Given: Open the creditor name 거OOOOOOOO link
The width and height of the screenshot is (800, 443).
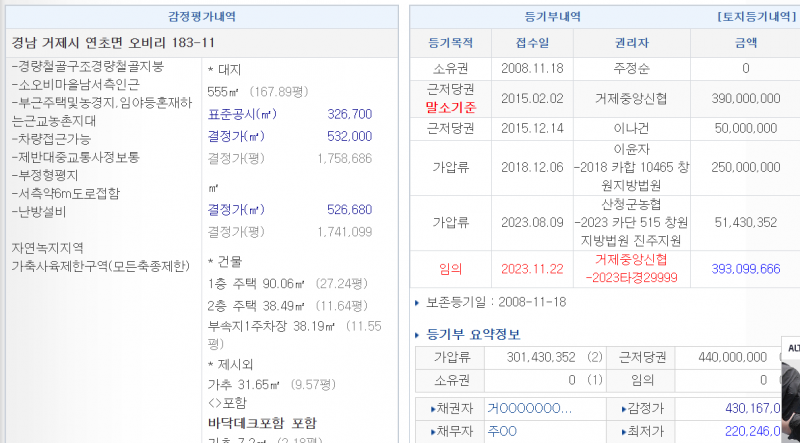Looking at the screenshot, I should pos(529,409).
